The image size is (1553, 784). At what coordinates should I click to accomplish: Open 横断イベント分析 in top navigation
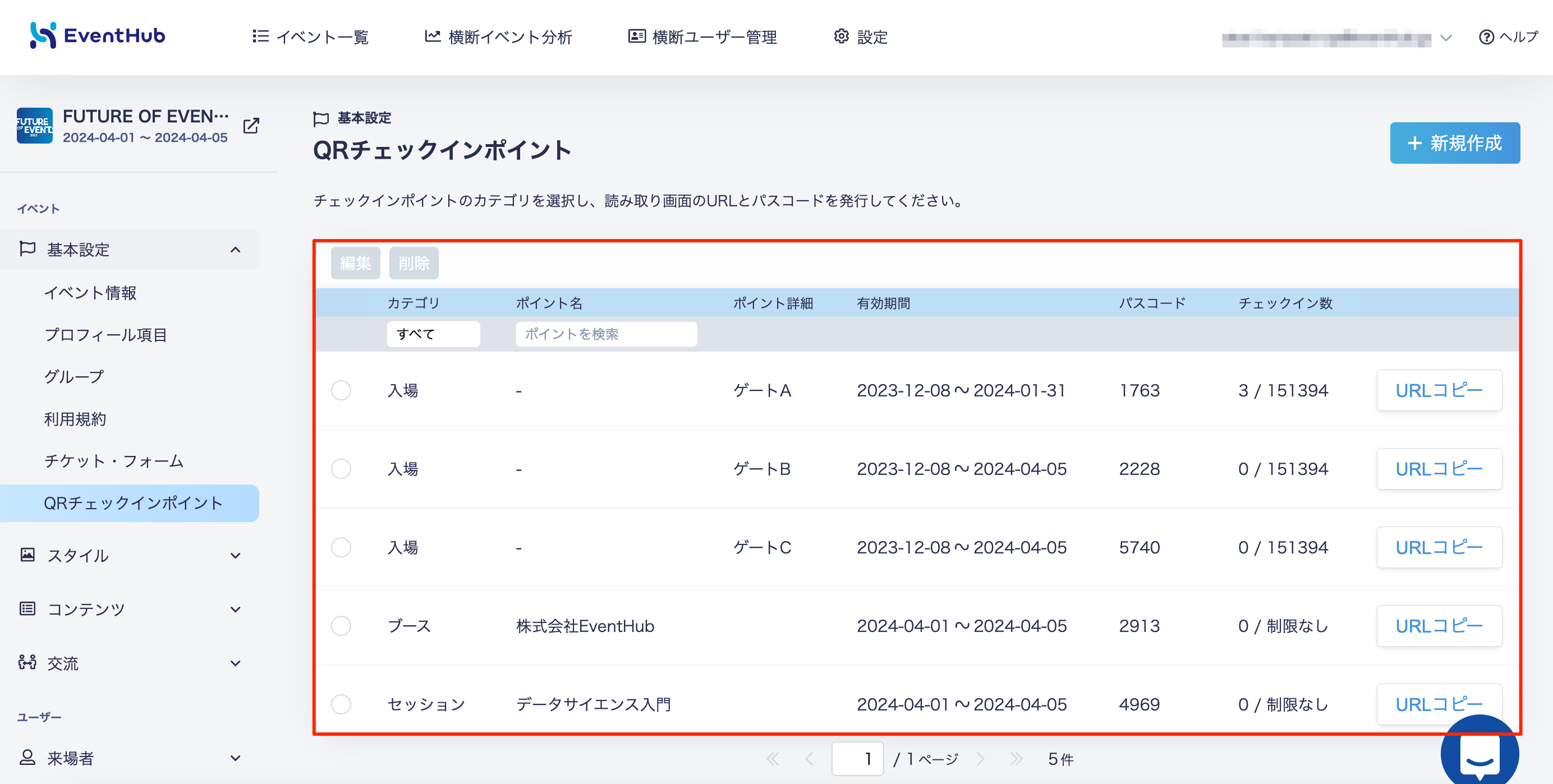[x=498, y=37]
